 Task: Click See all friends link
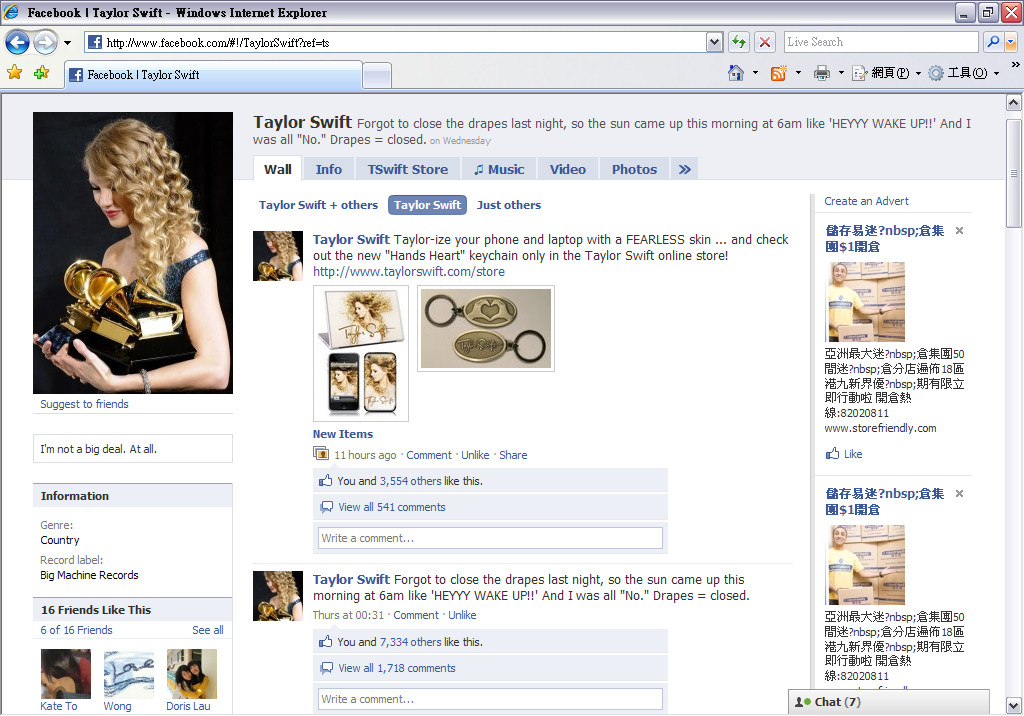tap(208, 630)
